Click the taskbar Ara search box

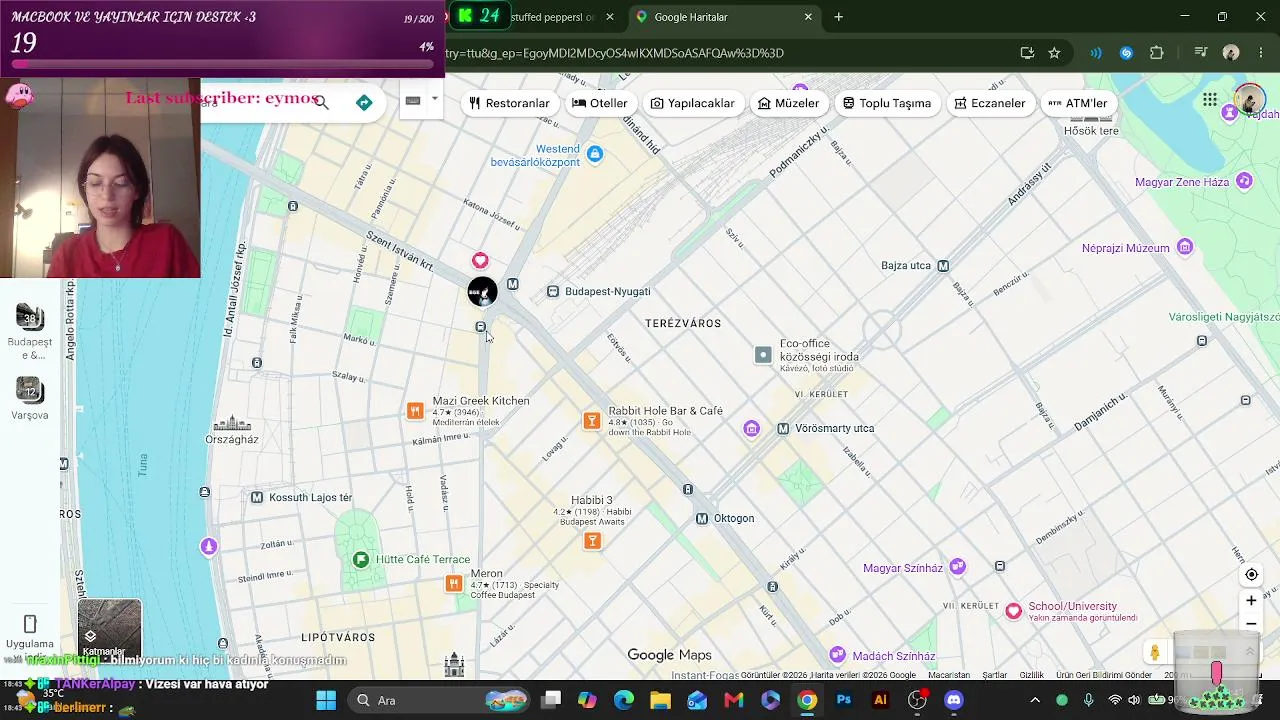[440, 700]
